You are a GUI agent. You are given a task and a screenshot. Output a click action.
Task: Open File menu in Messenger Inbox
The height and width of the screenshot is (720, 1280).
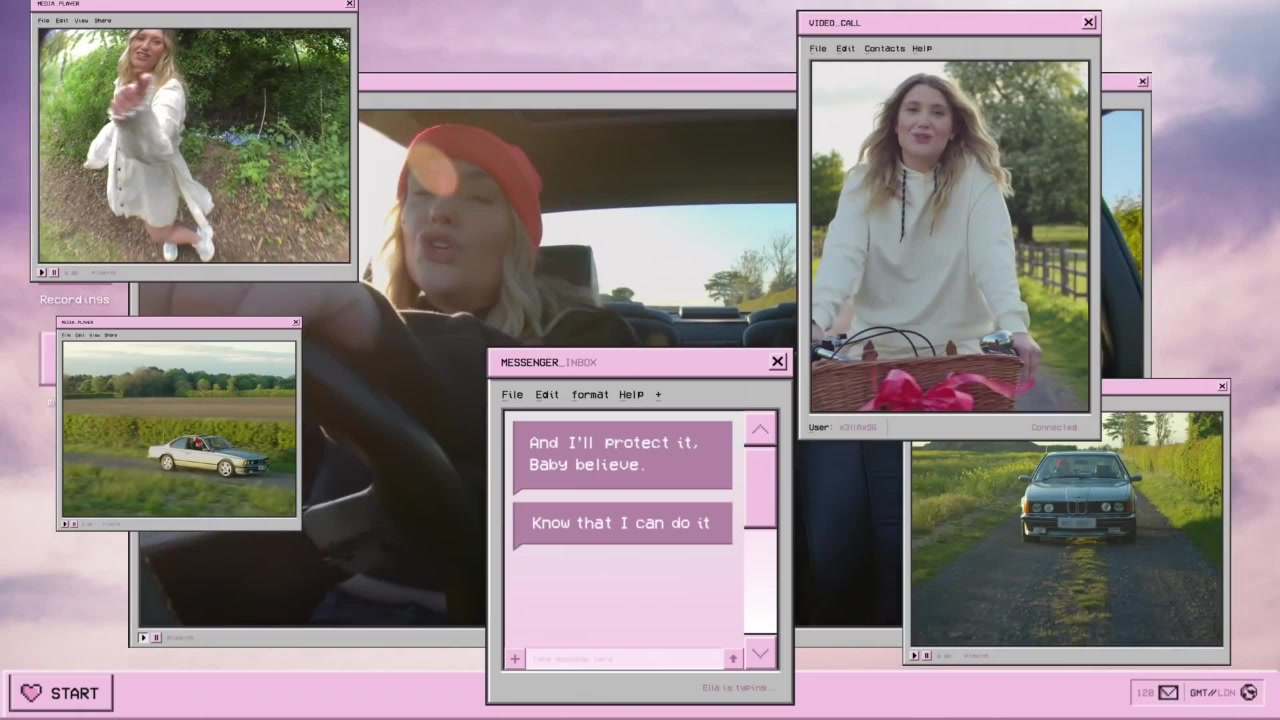tap(512, 394)
